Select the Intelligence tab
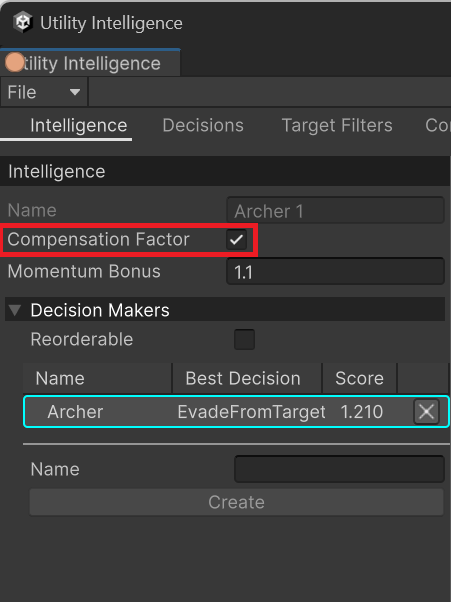The image size is (451, 602). tap(79, 125)
